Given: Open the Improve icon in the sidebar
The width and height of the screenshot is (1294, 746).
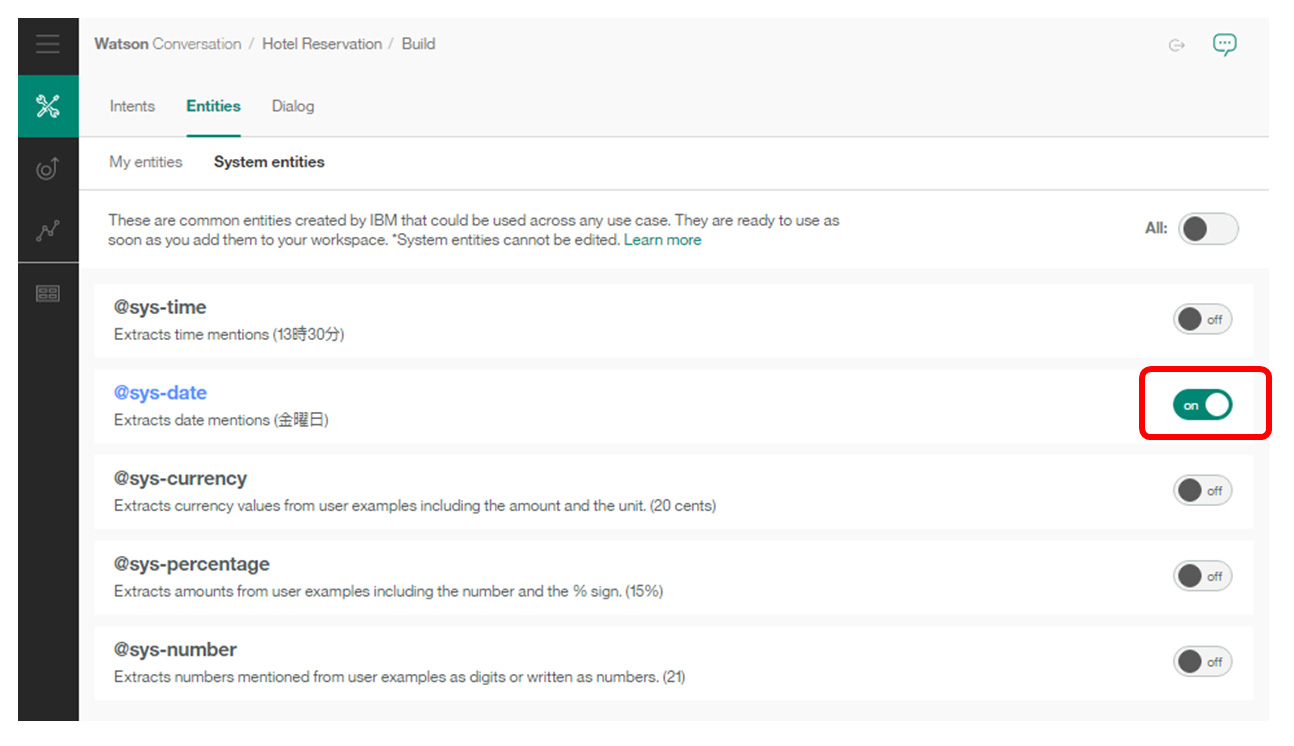Looking at the screenshot, I should [x=48, y=168].
